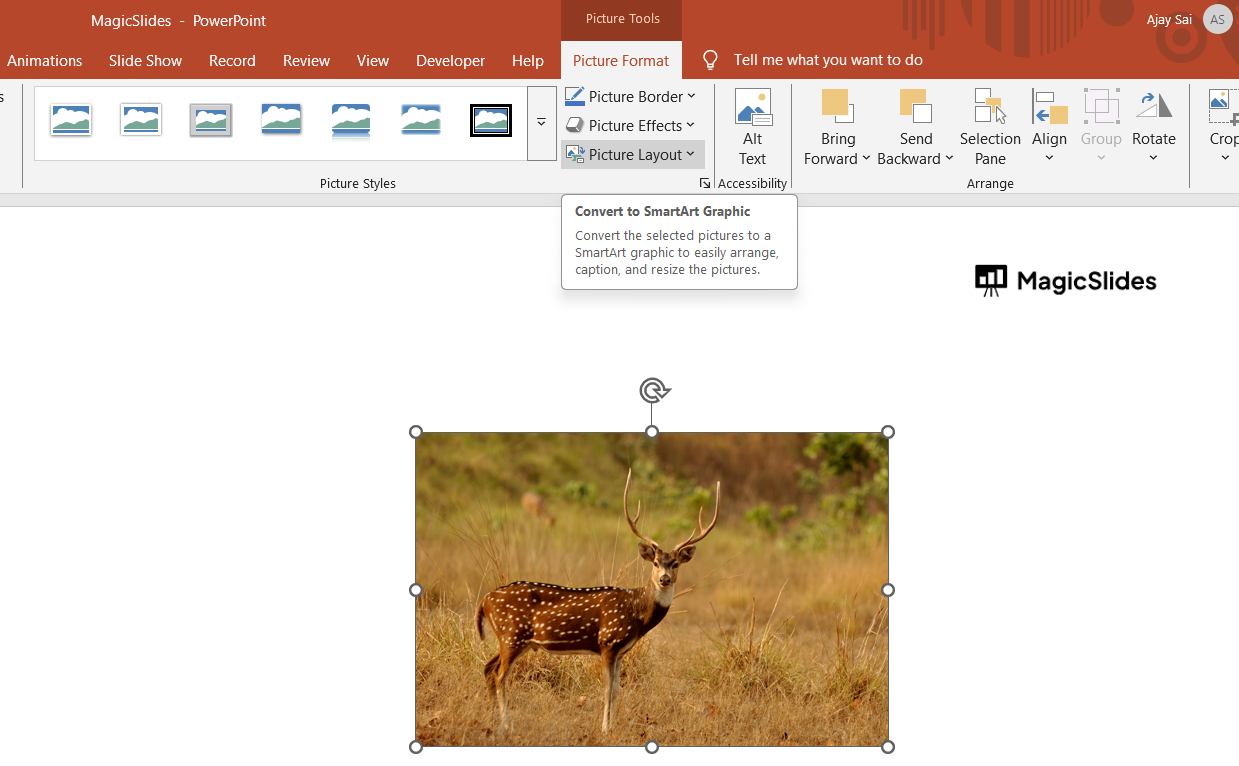Viewport: 1239px width, 766px height.
Task: Click the rotation handle above the deer picture
Action: click(x=653, y=390)
